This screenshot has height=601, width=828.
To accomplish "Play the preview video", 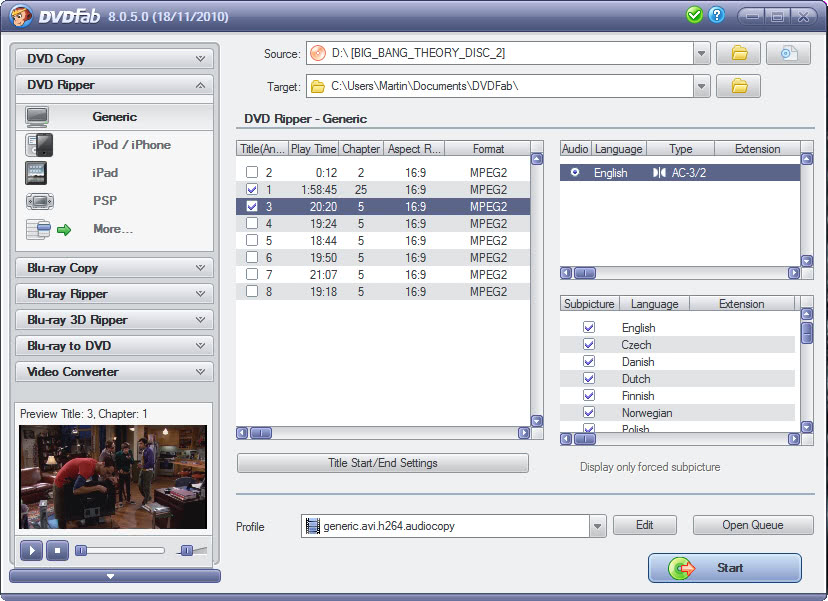I will pos(31,550).
